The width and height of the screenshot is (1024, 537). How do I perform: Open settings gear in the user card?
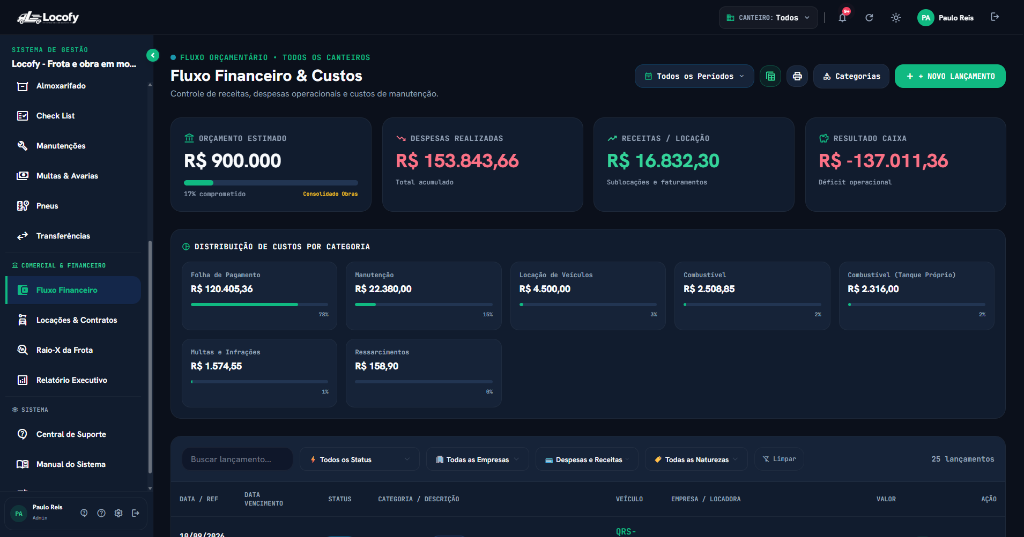click(118, 513)
